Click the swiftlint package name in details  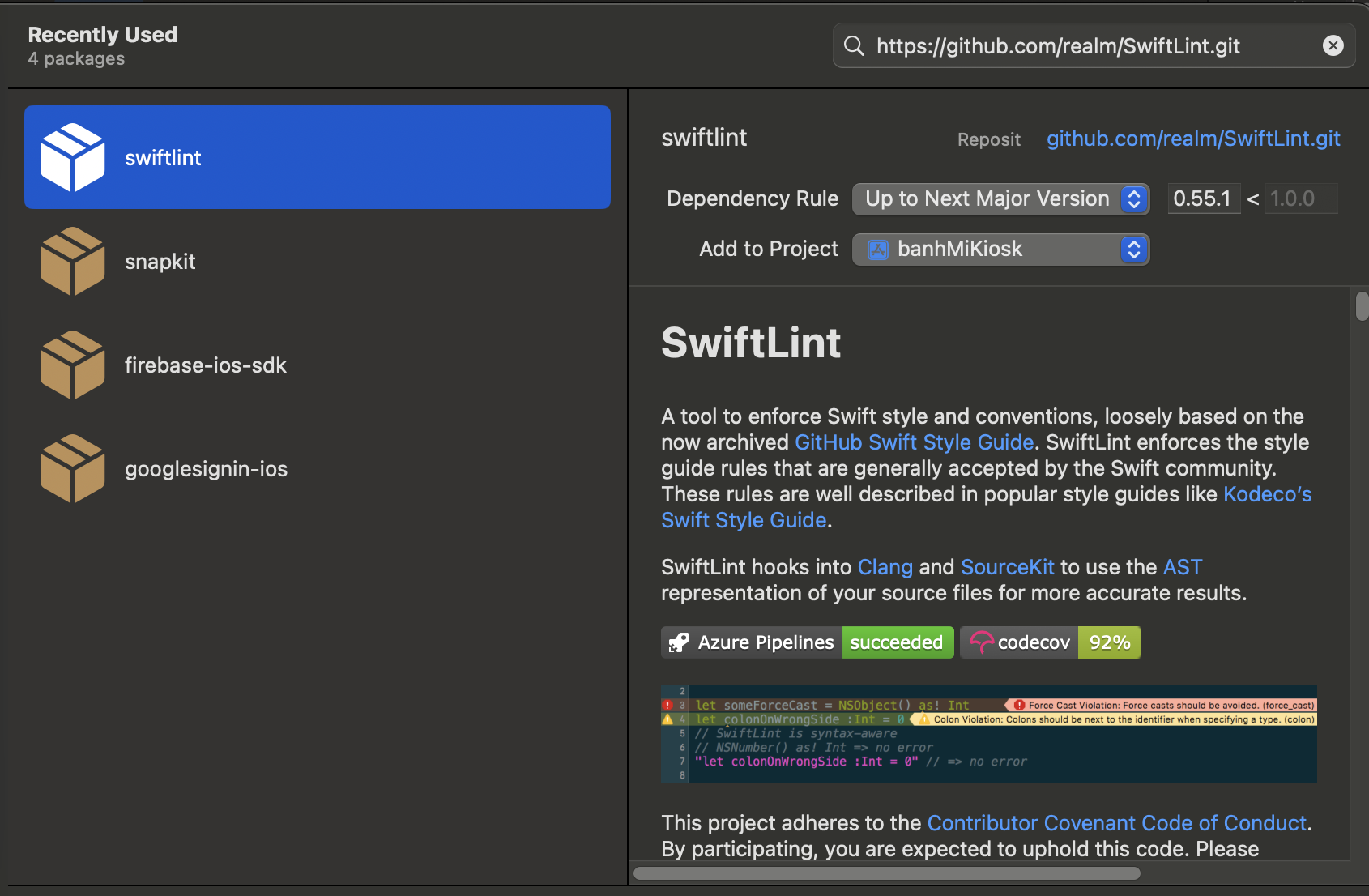click(704, 138)
